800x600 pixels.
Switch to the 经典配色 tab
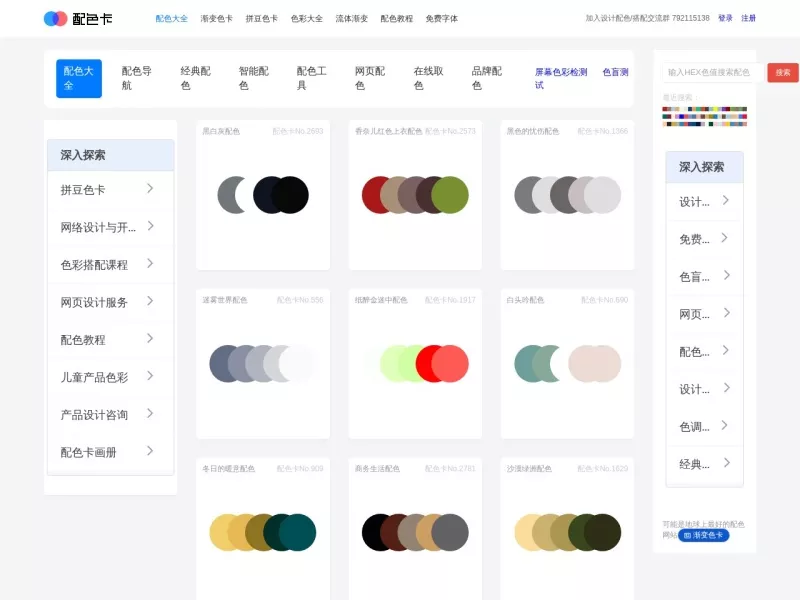point(195,79)
